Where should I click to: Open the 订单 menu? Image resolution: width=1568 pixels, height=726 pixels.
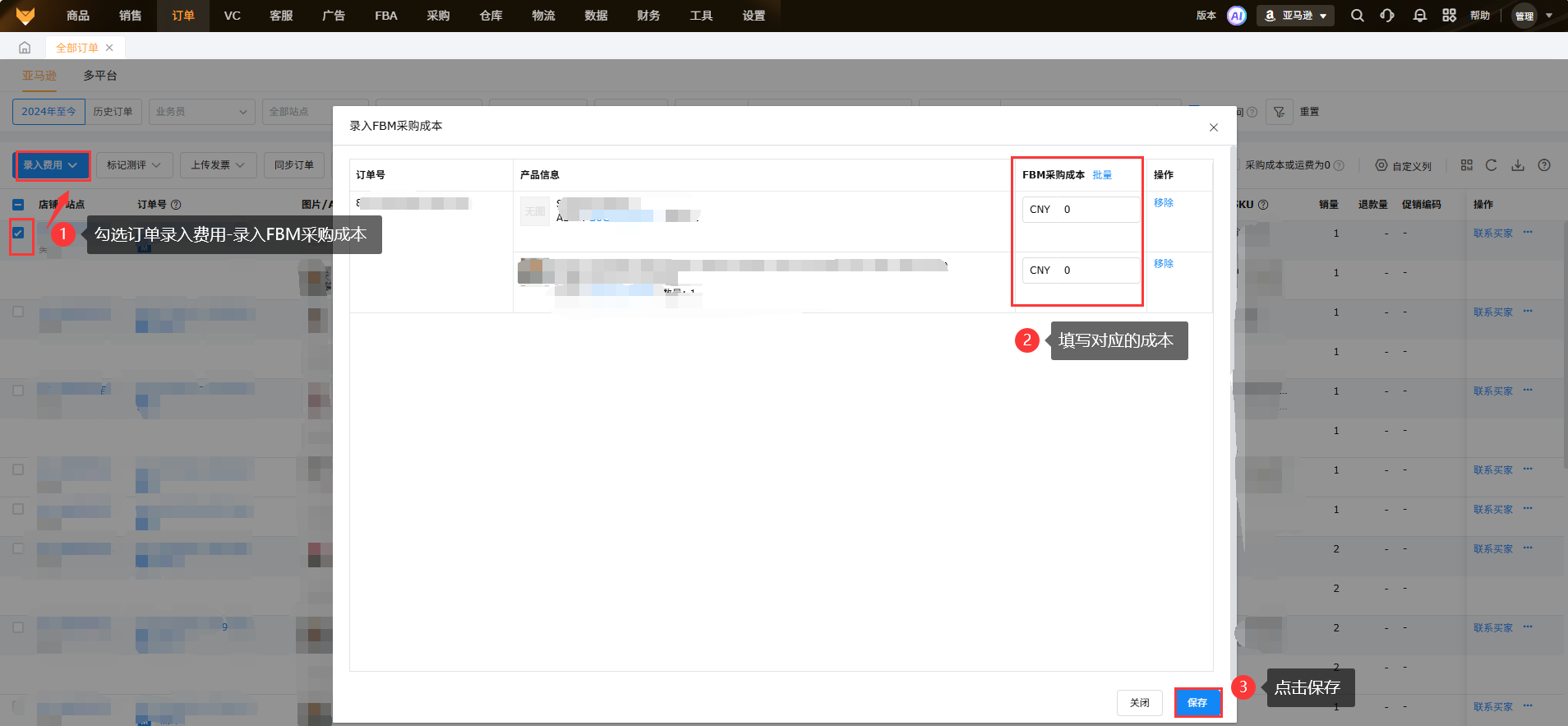click(x=183, y=16)
